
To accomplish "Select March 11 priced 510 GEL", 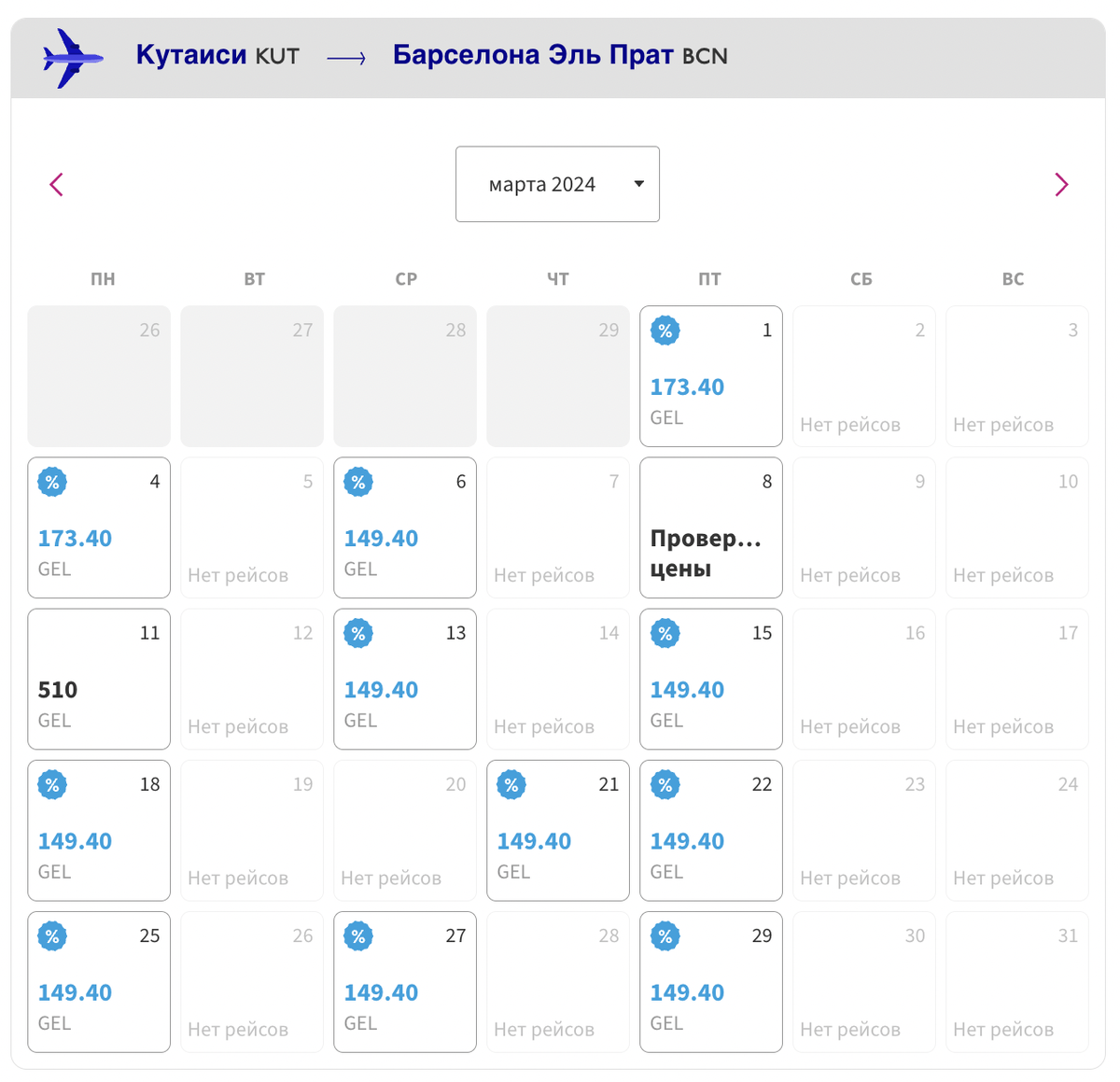I will [99, 679].
